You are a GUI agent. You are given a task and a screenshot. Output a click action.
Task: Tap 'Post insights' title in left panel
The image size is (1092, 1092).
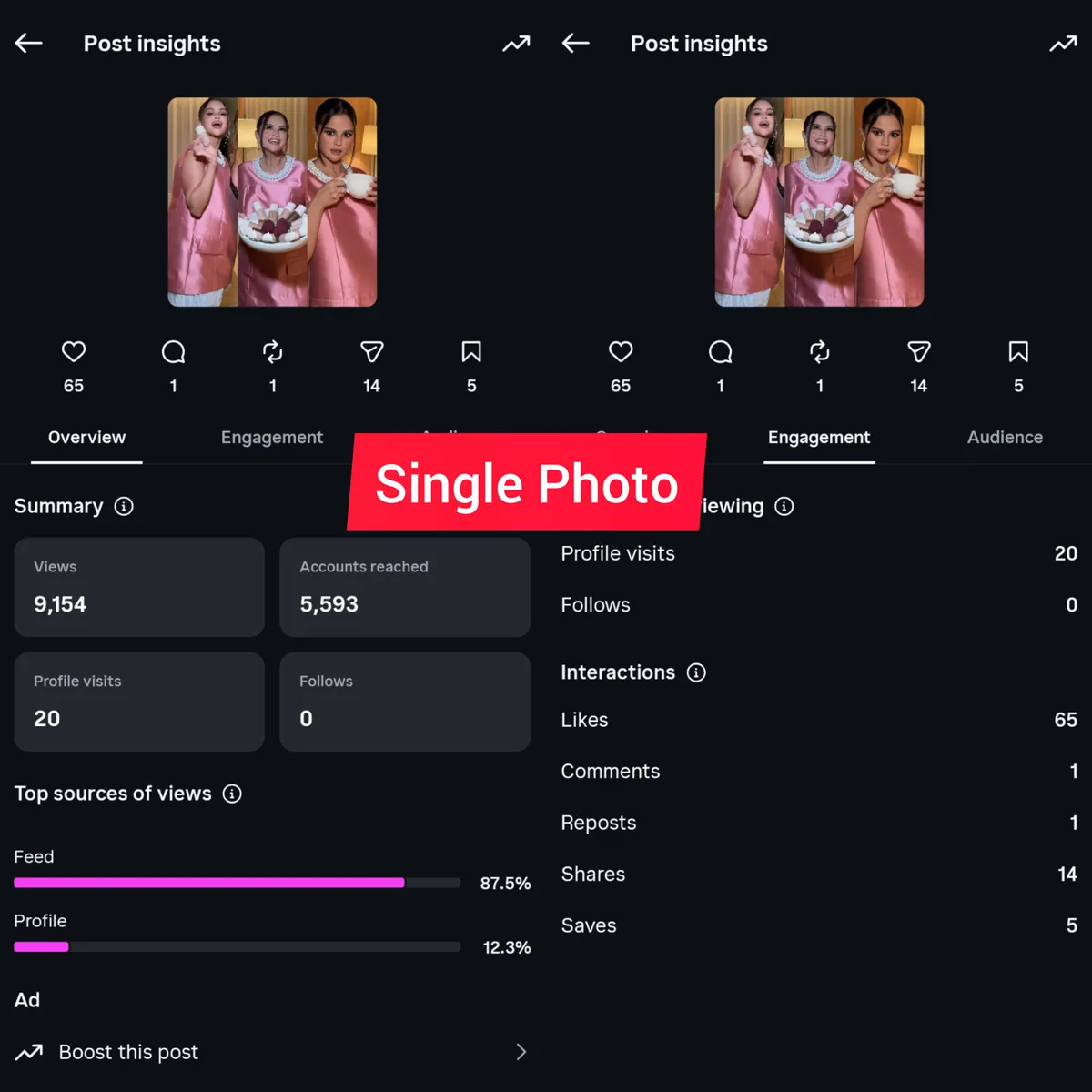click(152, 44)
